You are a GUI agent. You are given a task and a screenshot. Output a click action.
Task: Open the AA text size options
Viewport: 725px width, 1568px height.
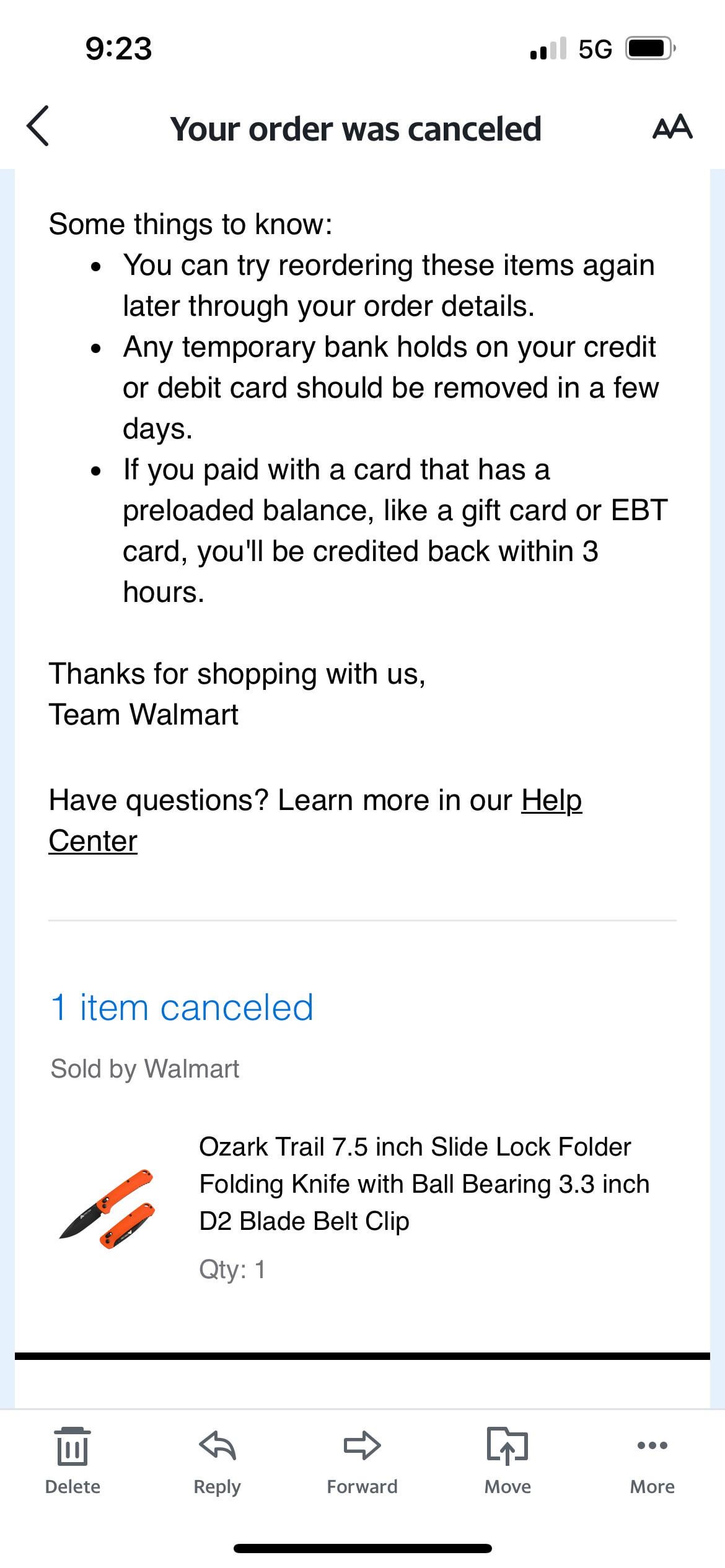click(x=672, y=127)
